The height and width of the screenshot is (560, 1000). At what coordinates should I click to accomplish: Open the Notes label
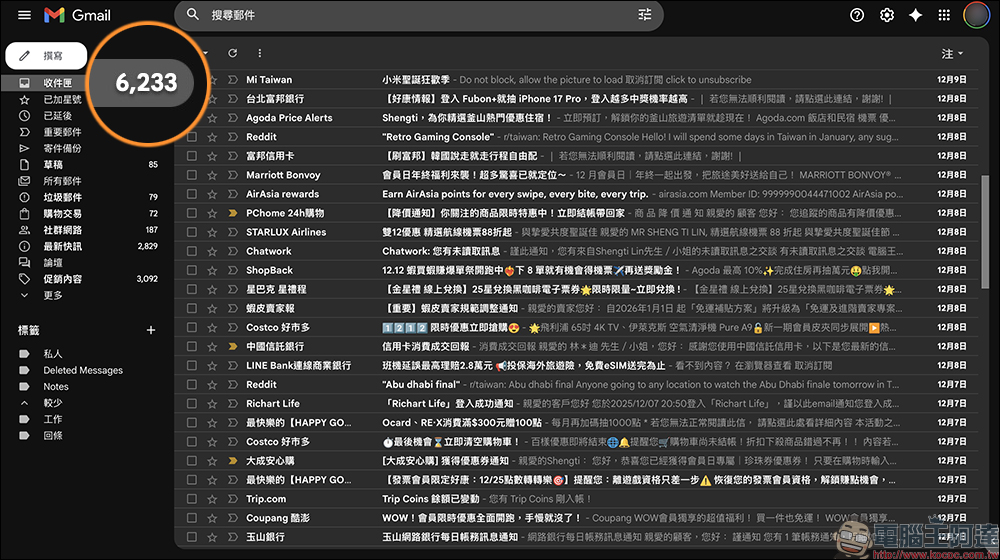56,387
